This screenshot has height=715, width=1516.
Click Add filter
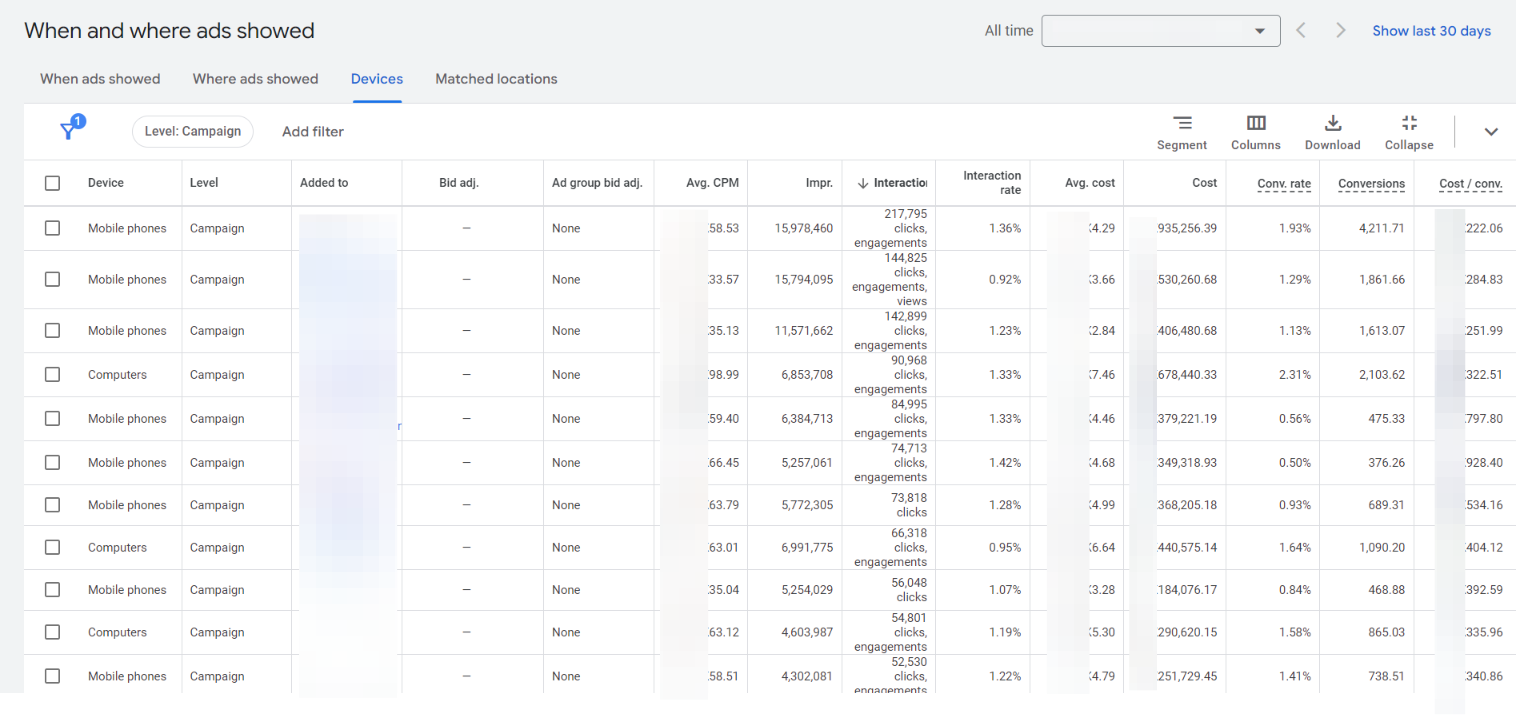click(313, 131)
